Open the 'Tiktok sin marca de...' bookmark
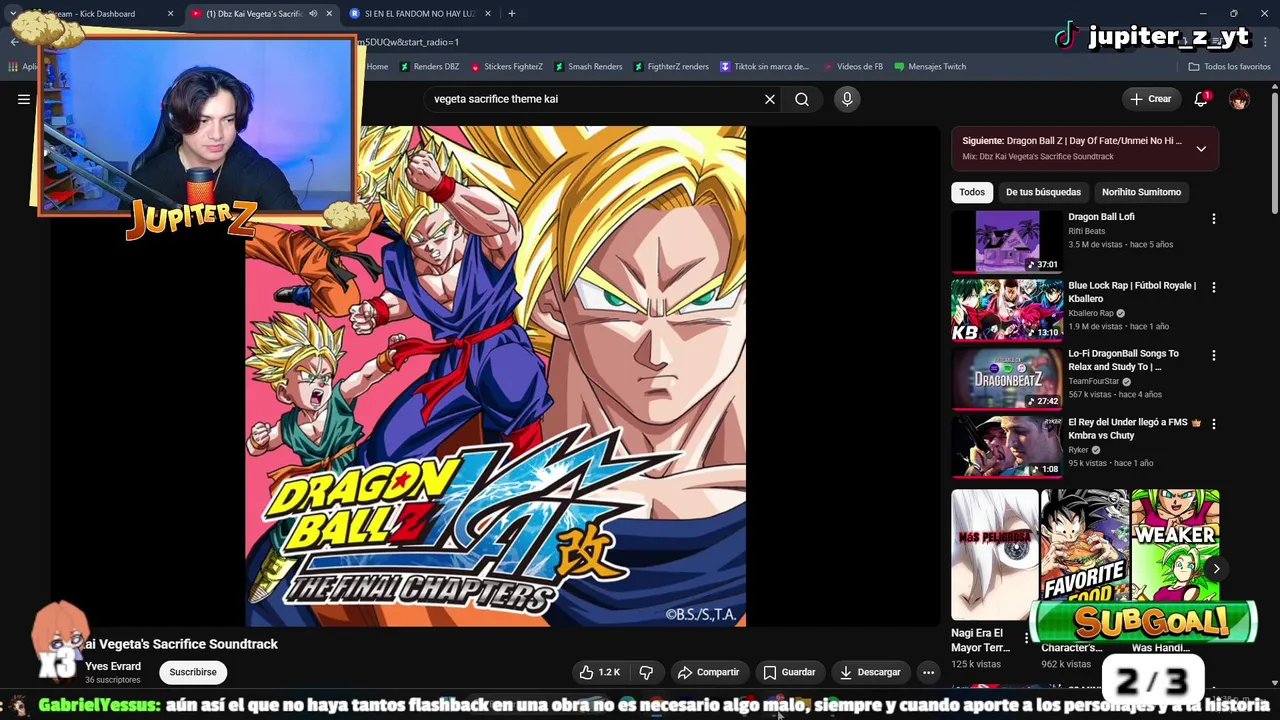 (764, 67)
